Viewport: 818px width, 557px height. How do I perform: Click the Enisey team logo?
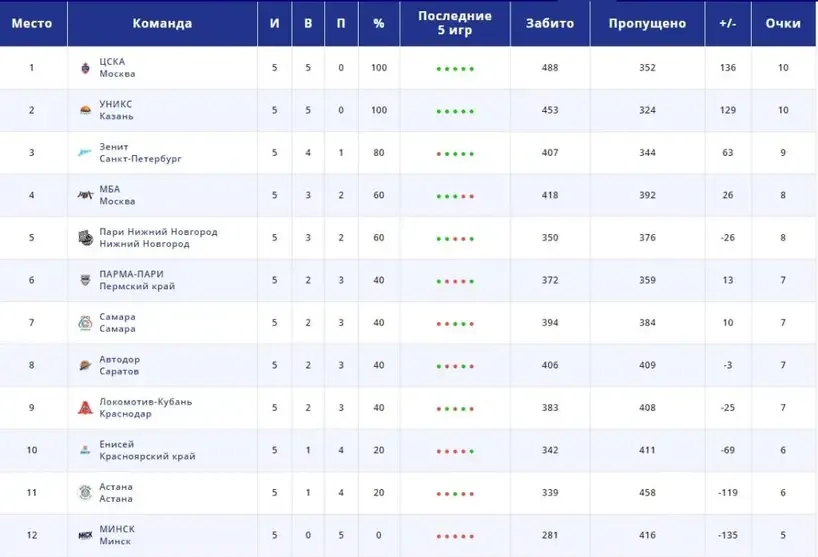(x=85, y=450)
